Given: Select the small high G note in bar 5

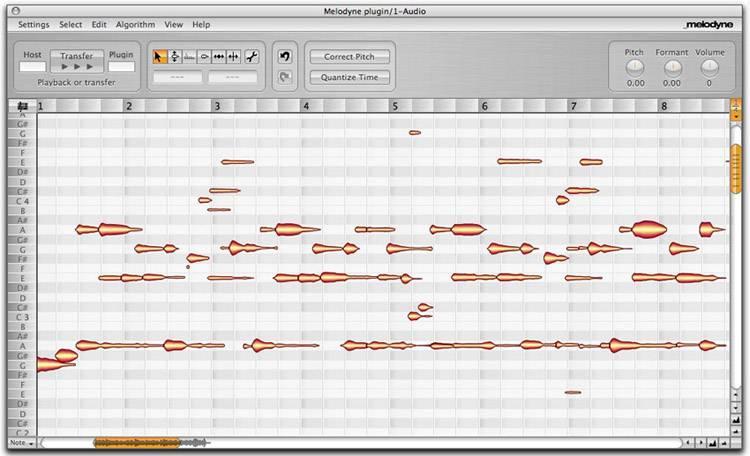Looking at the screenshot, I should 415,133.
